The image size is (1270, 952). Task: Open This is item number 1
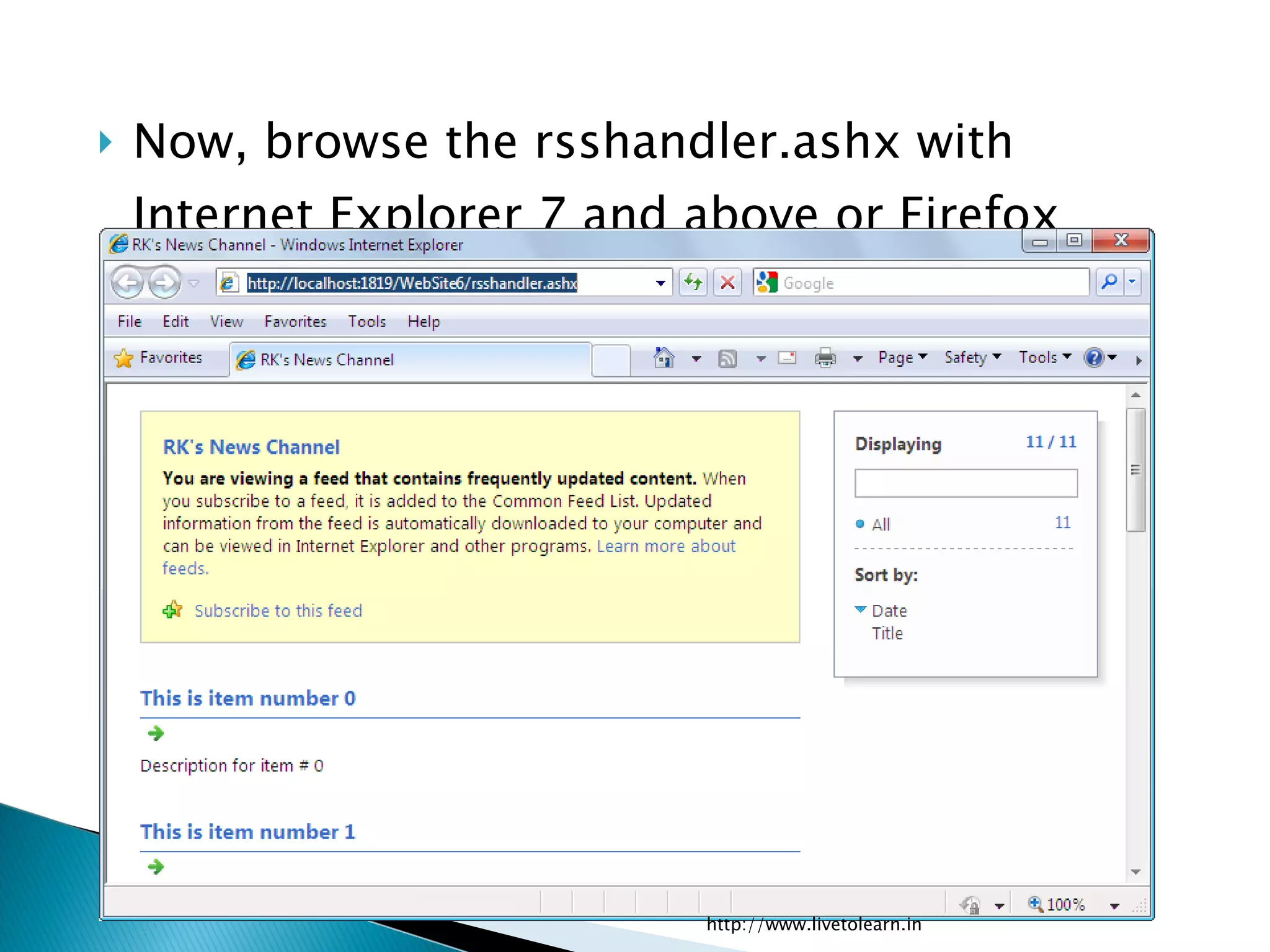pos(248,831)
